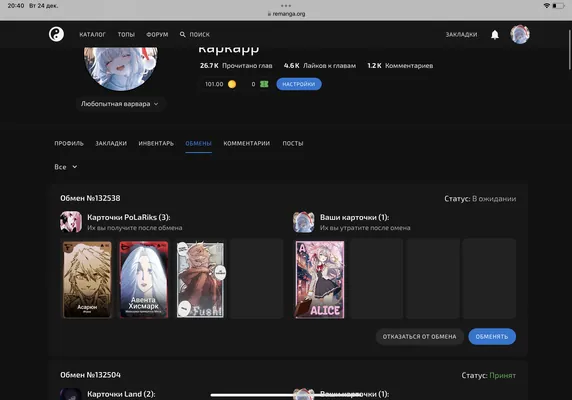Select the Обмены tab
Image resolution: width=572 pixels, height=400 pixels.
(x=198, y=143)
